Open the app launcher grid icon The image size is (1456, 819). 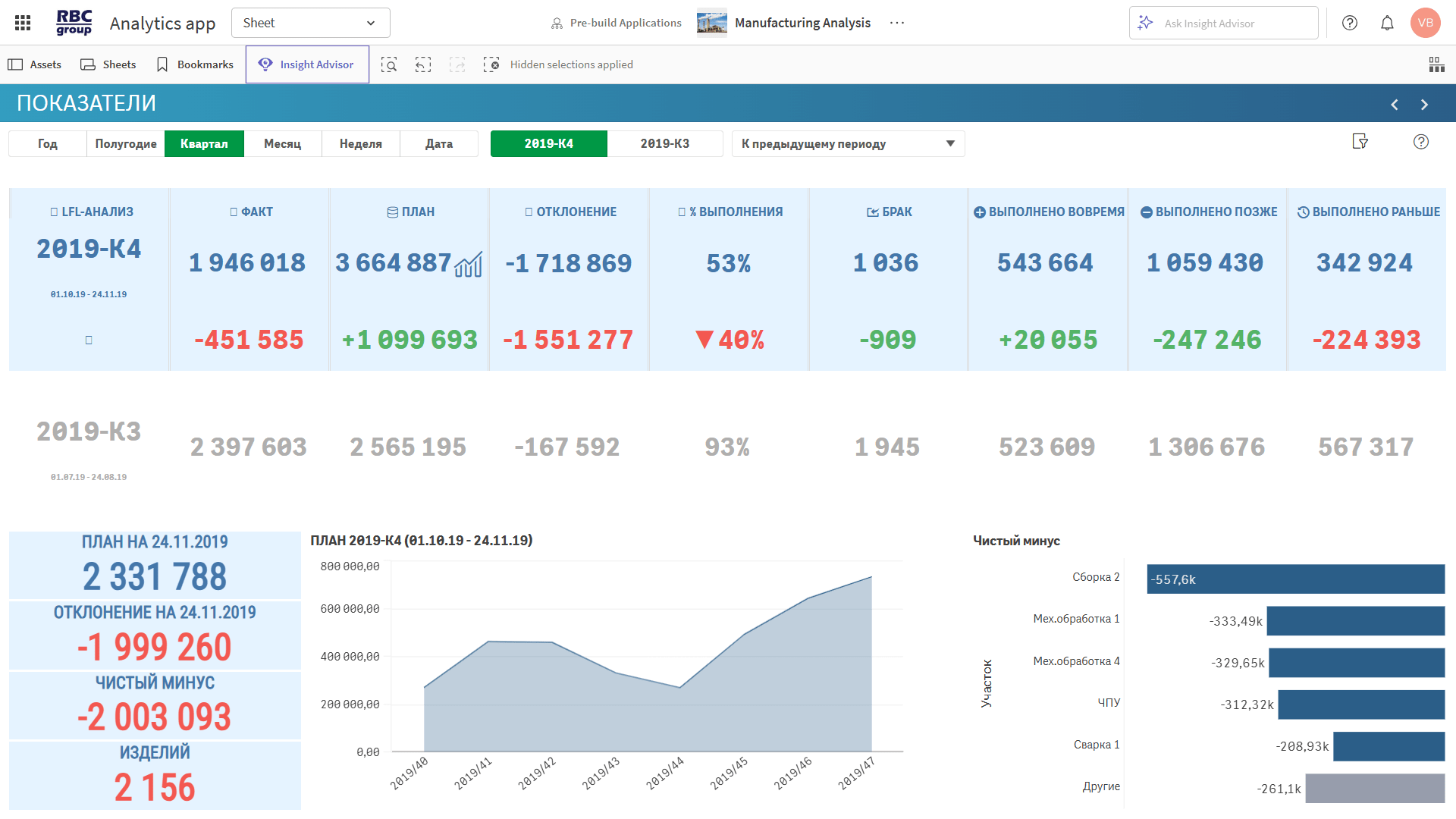[23, 23]
